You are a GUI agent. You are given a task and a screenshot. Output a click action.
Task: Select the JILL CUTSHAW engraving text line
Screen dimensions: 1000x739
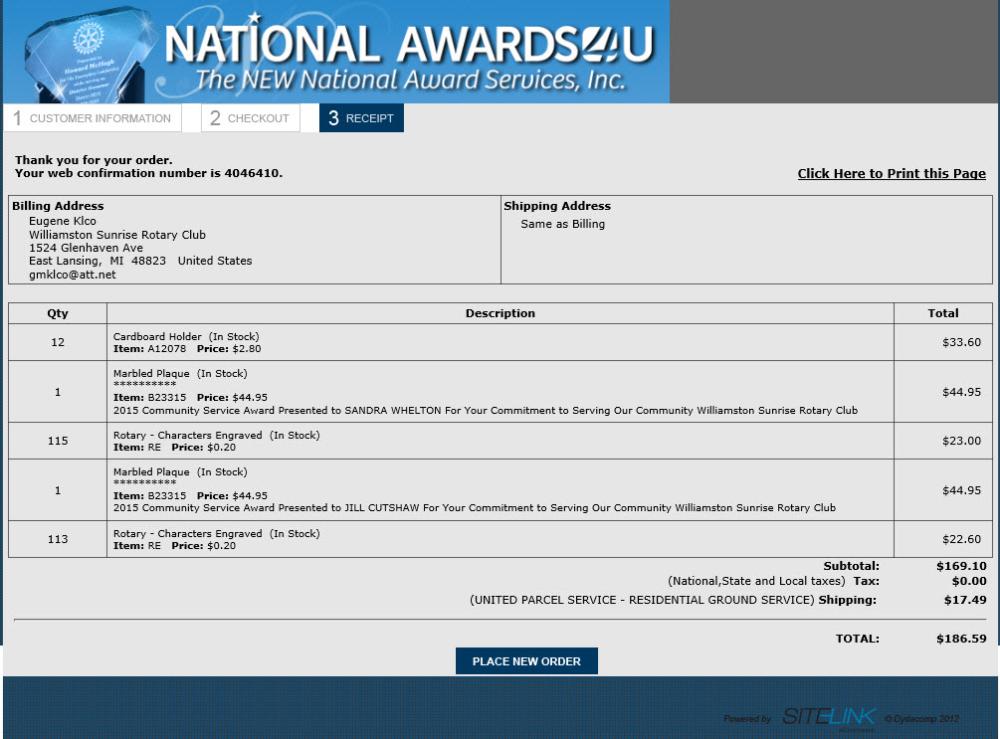click(x=474, y=508)
